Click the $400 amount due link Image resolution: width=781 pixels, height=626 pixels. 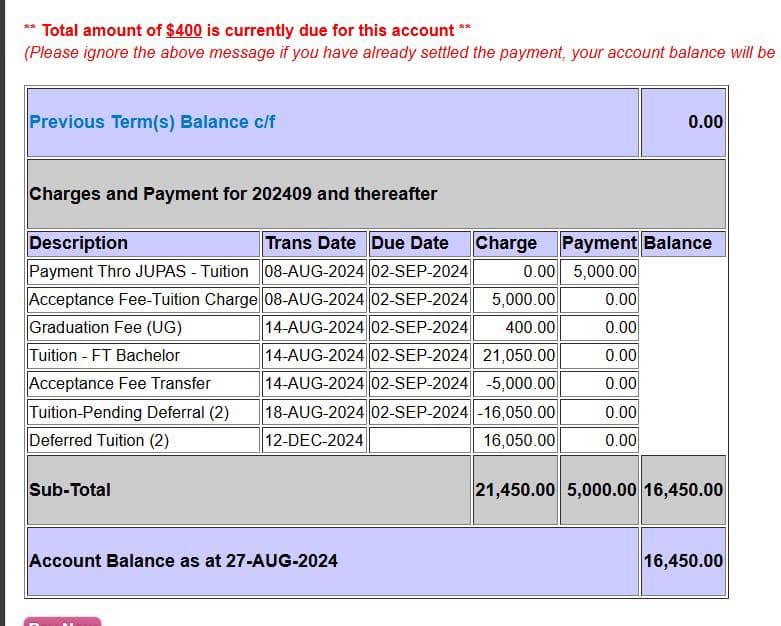click(x=184, y=30)
